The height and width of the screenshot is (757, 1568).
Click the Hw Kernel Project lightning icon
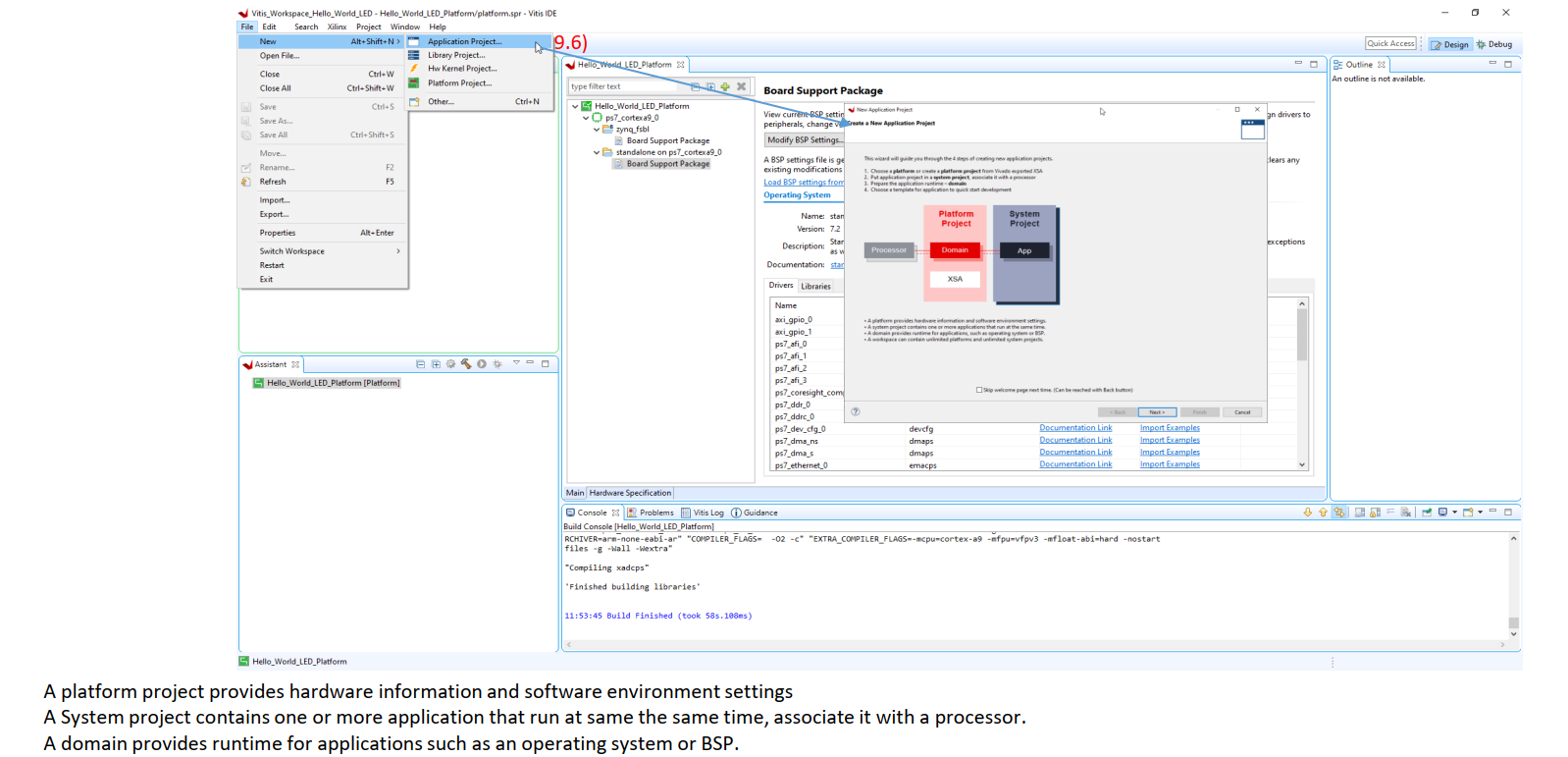click(x=414, y=69)
